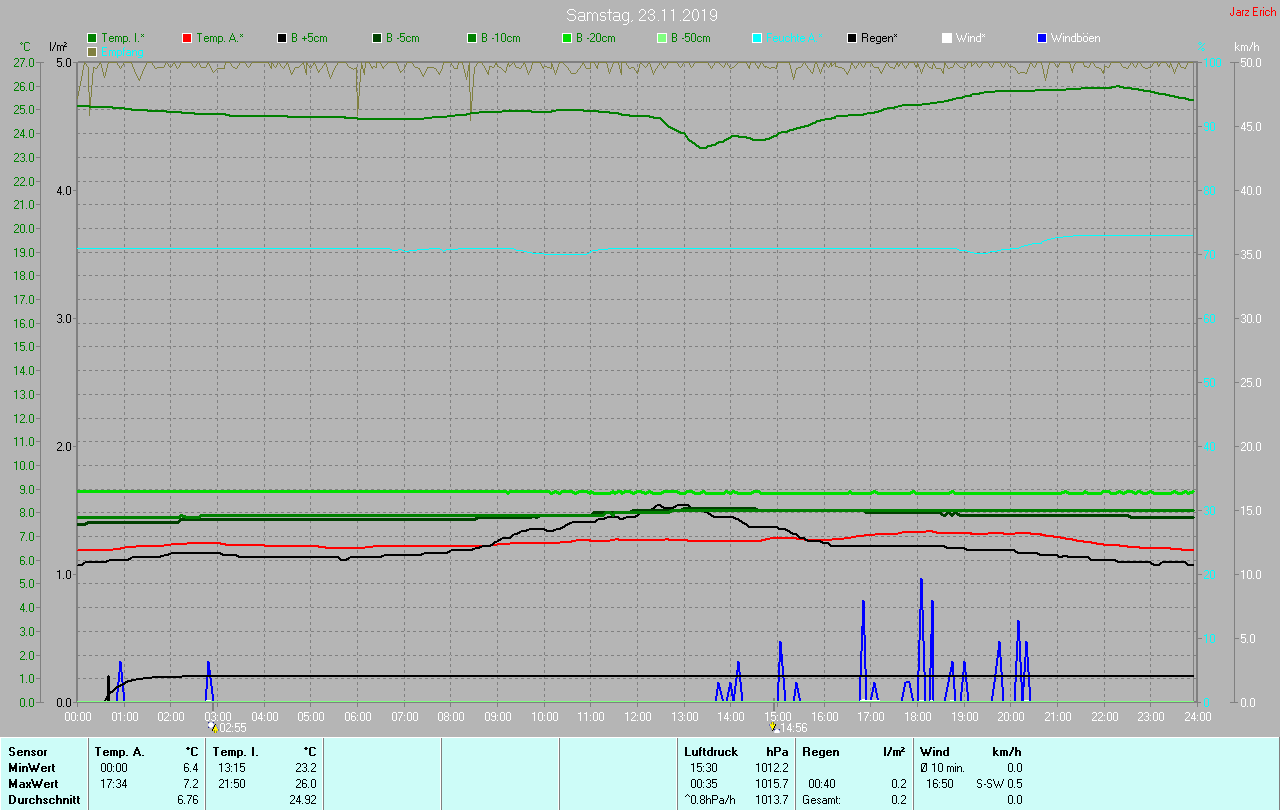The image size is (1280, 810).
Task: Select the blue Windböen legend swatch
Action: [1042, 38]
